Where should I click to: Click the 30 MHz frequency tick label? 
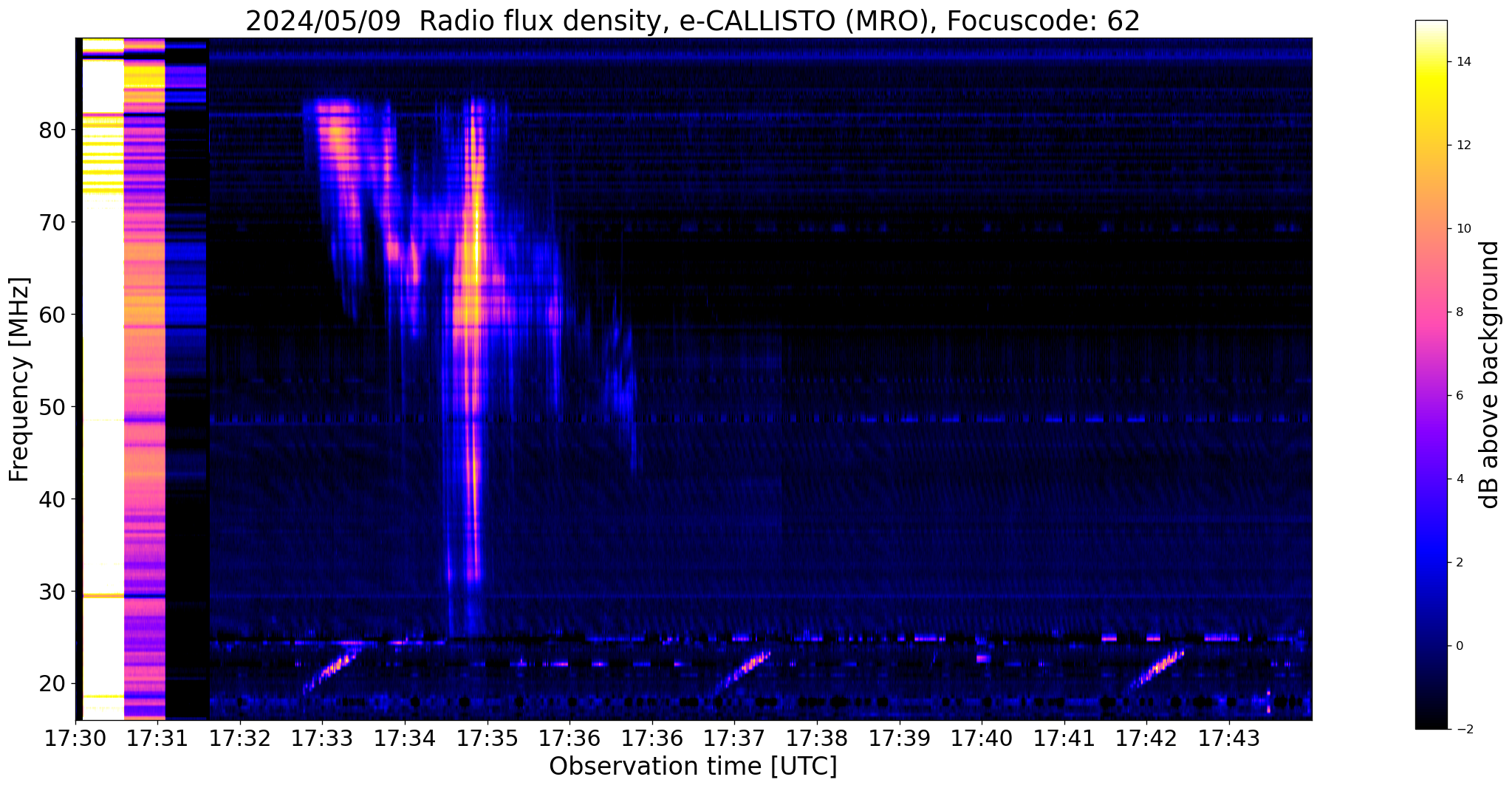(52, 592)
